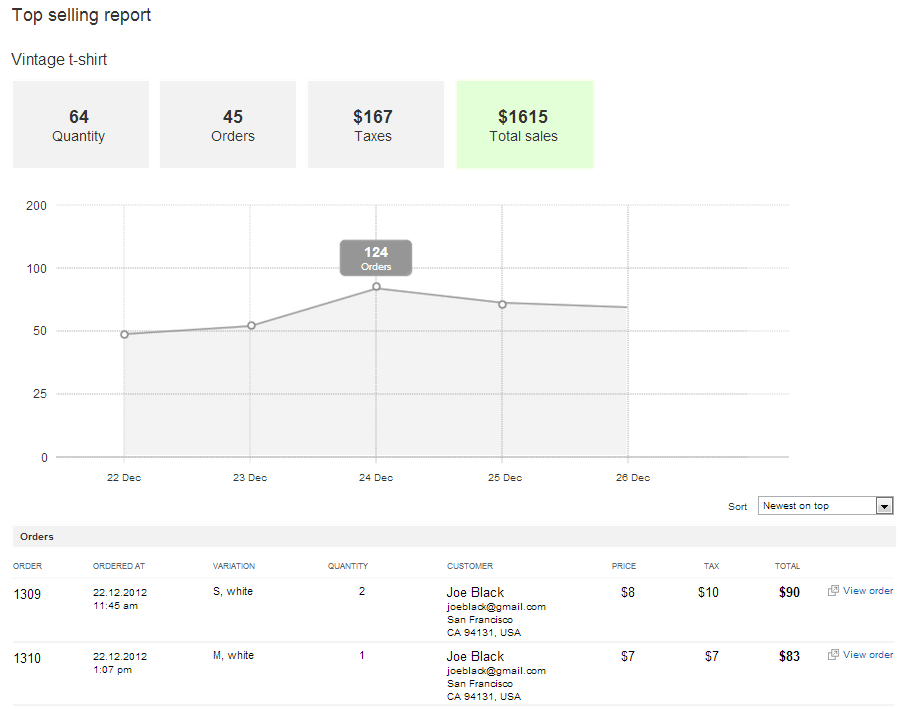Click the '124 Orders' chart tooltip
This screenshot has height=709, width=917.
[x=376, y=258]
